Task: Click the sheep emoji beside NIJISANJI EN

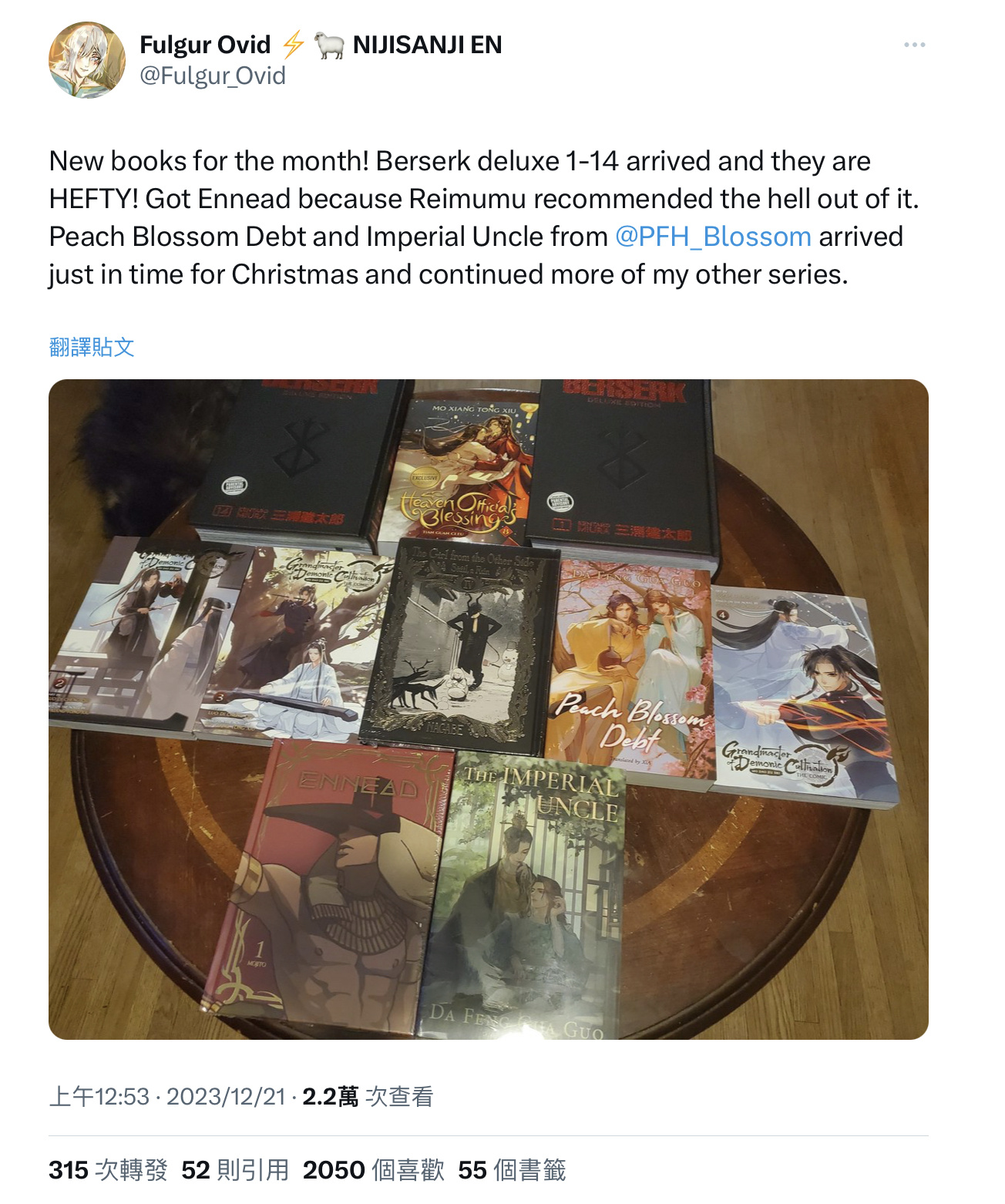Action: tap(330, 45)
